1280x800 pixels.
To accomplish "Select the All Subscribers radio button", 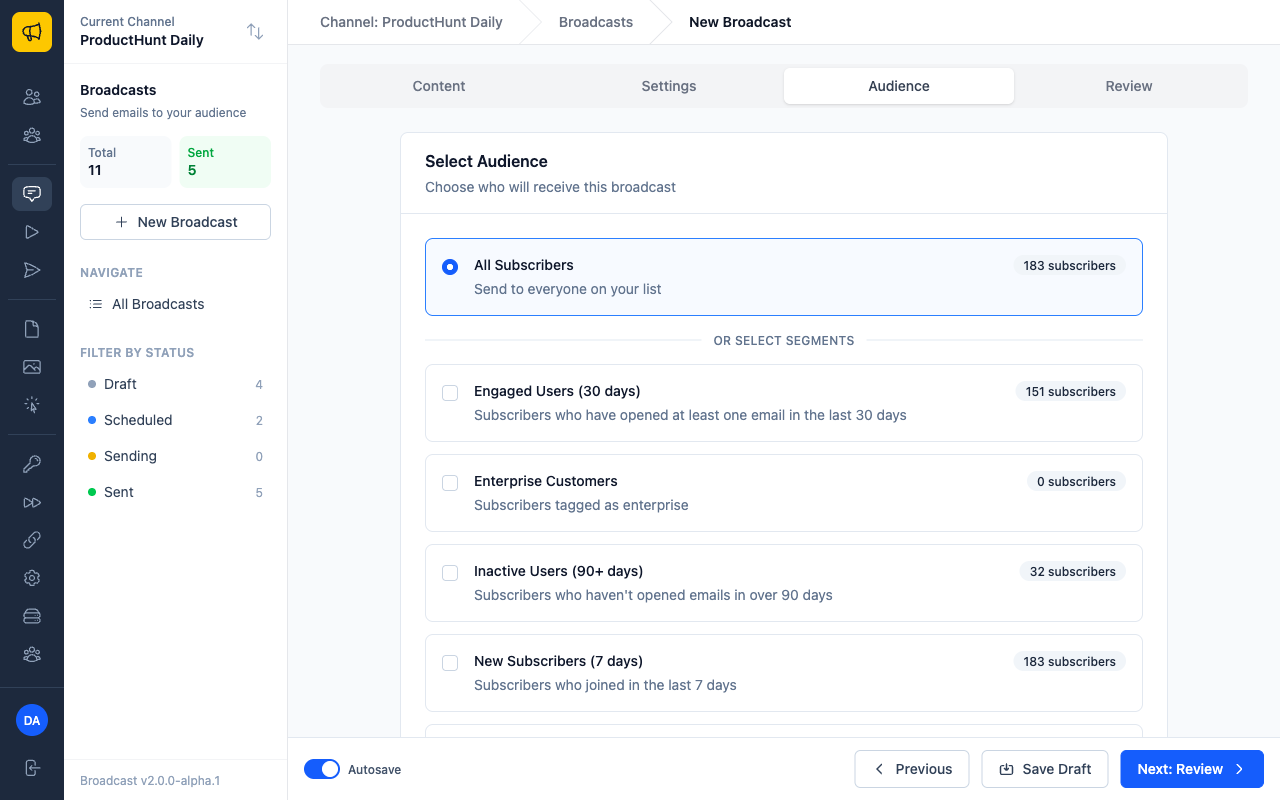I will coord(450,267).
